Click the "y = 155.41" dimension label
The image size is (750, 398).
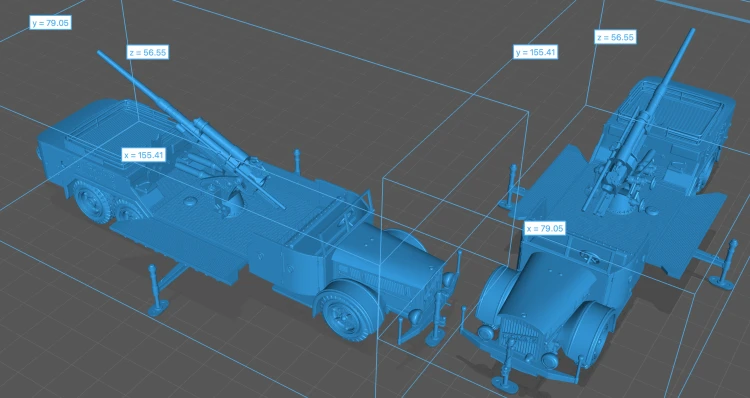click(536, 52)
